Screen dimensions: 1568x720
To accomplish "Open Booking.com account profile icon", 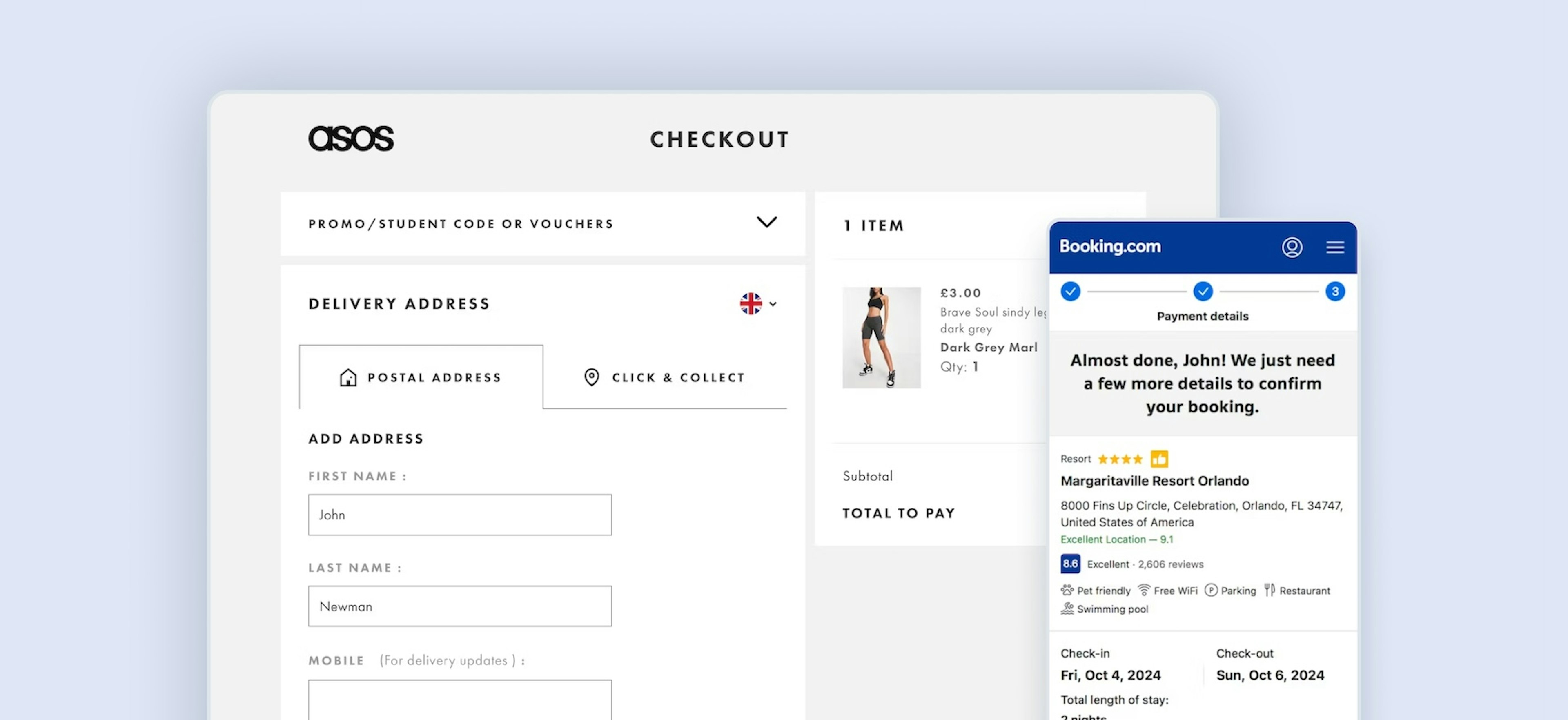I will click(1292, 247).
